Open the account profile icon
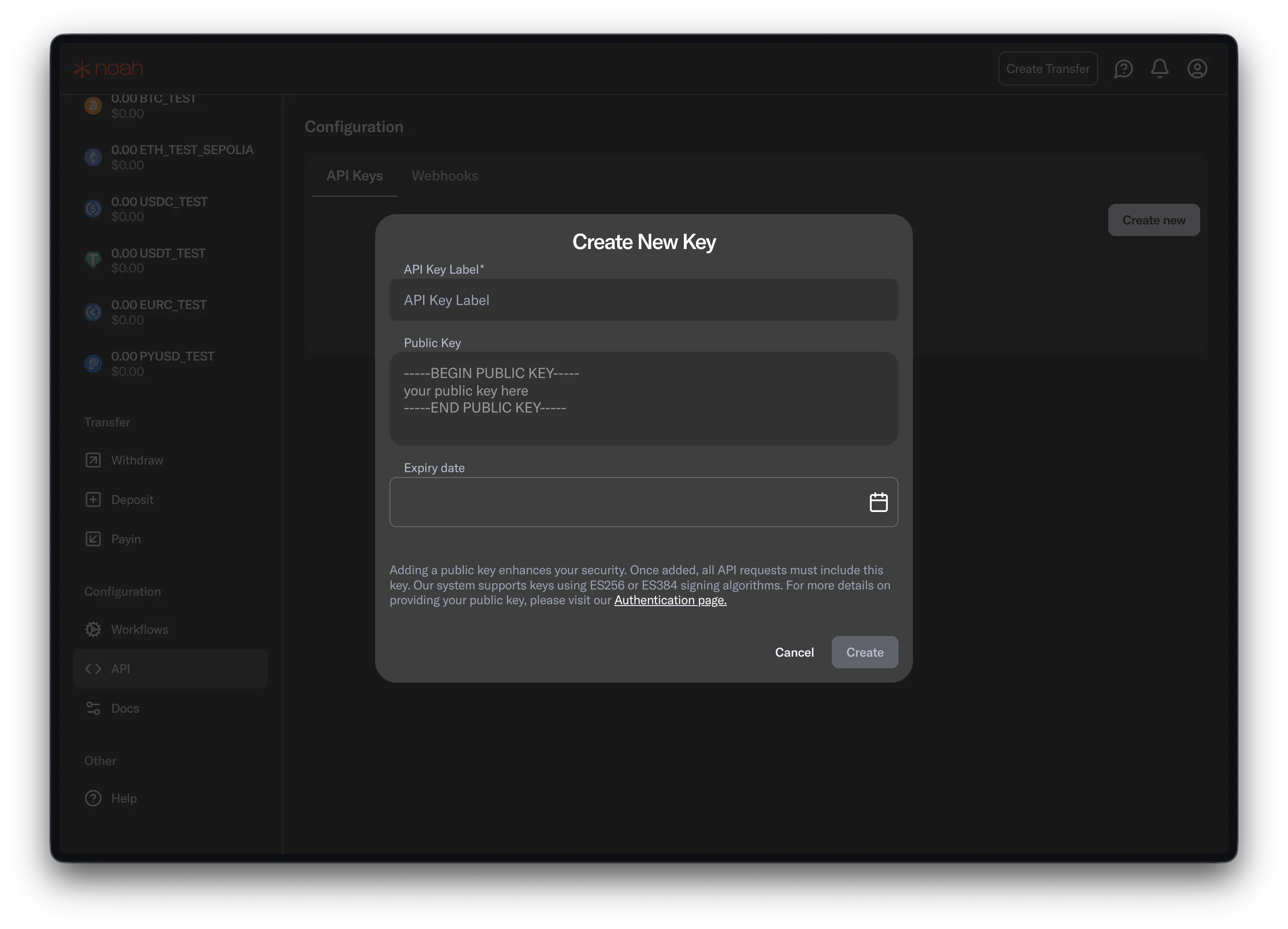The width and height of the screenshot is (1288, 929). (1197, 68)
